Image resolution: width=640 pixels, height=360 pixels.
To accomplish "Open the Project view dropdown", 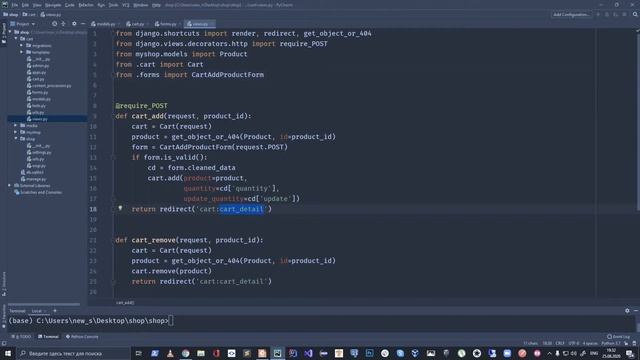I will point(23,24).
